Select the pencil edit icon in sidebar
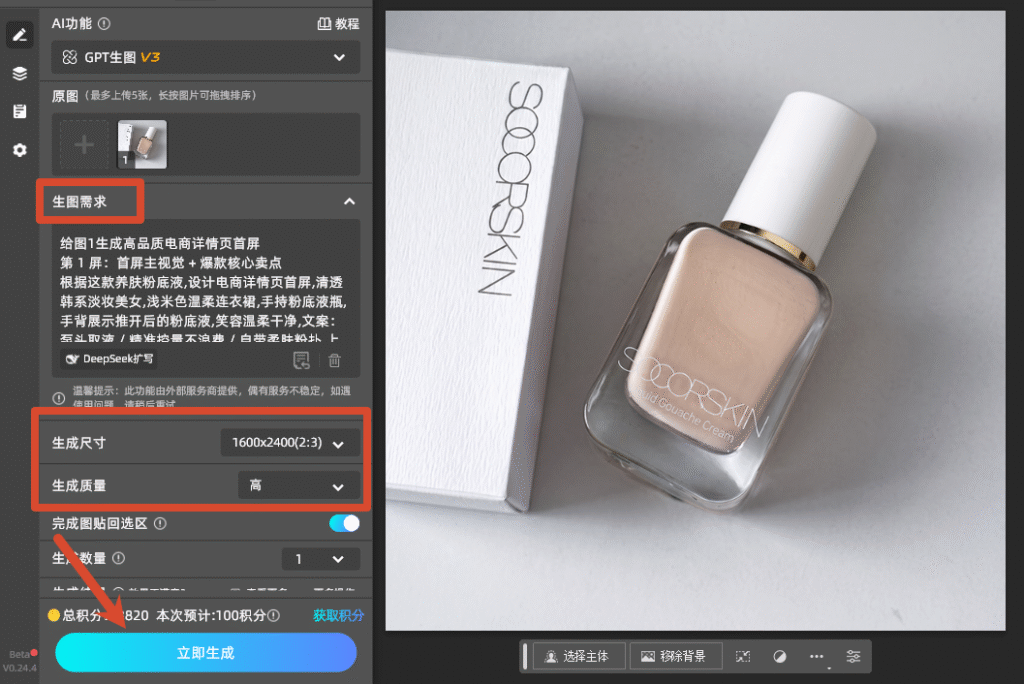This screenshot has height=684, width=1024. (x=20, y=35)
